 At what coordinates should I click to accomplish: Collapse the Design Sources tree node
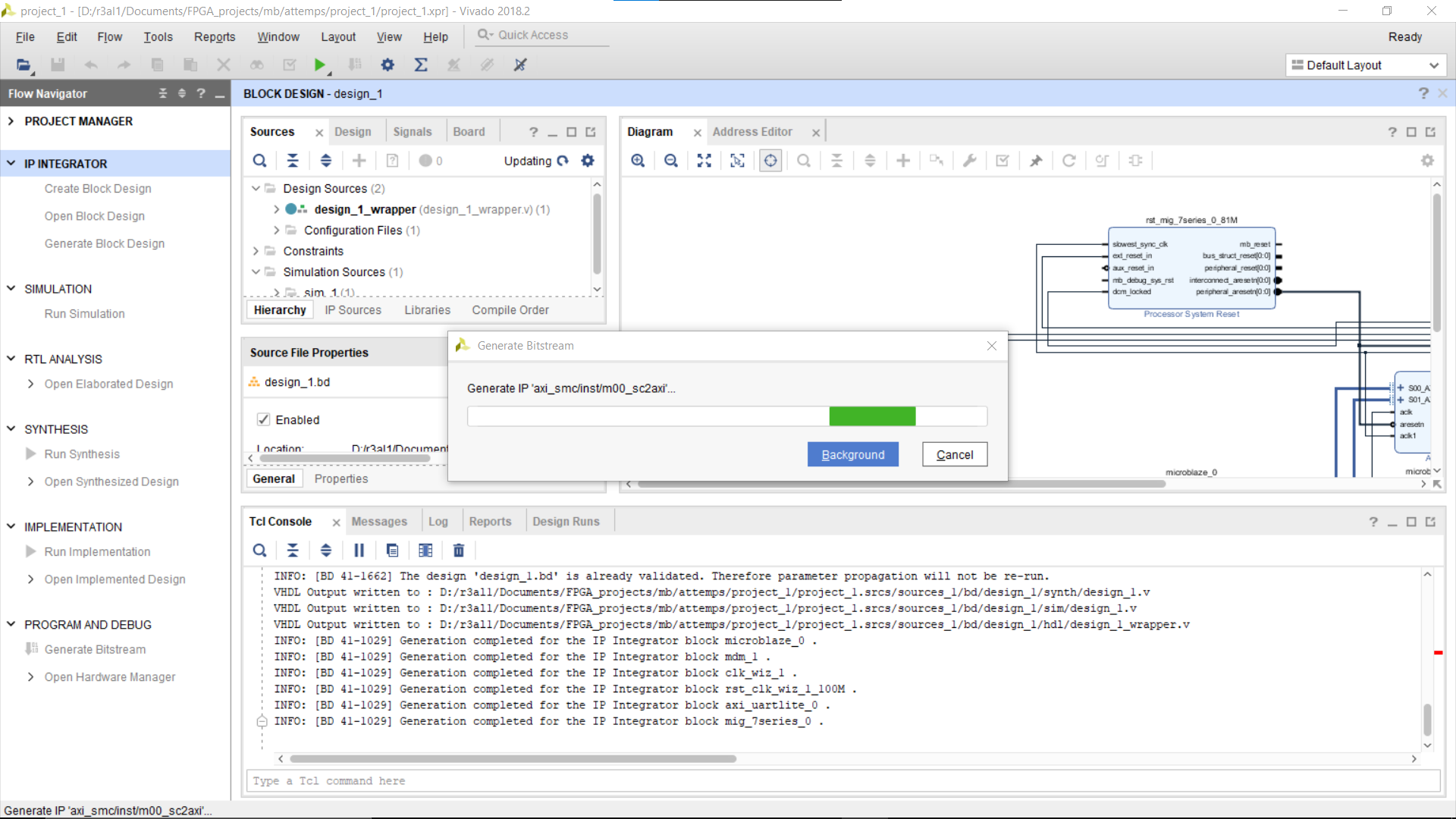[256, 188]
